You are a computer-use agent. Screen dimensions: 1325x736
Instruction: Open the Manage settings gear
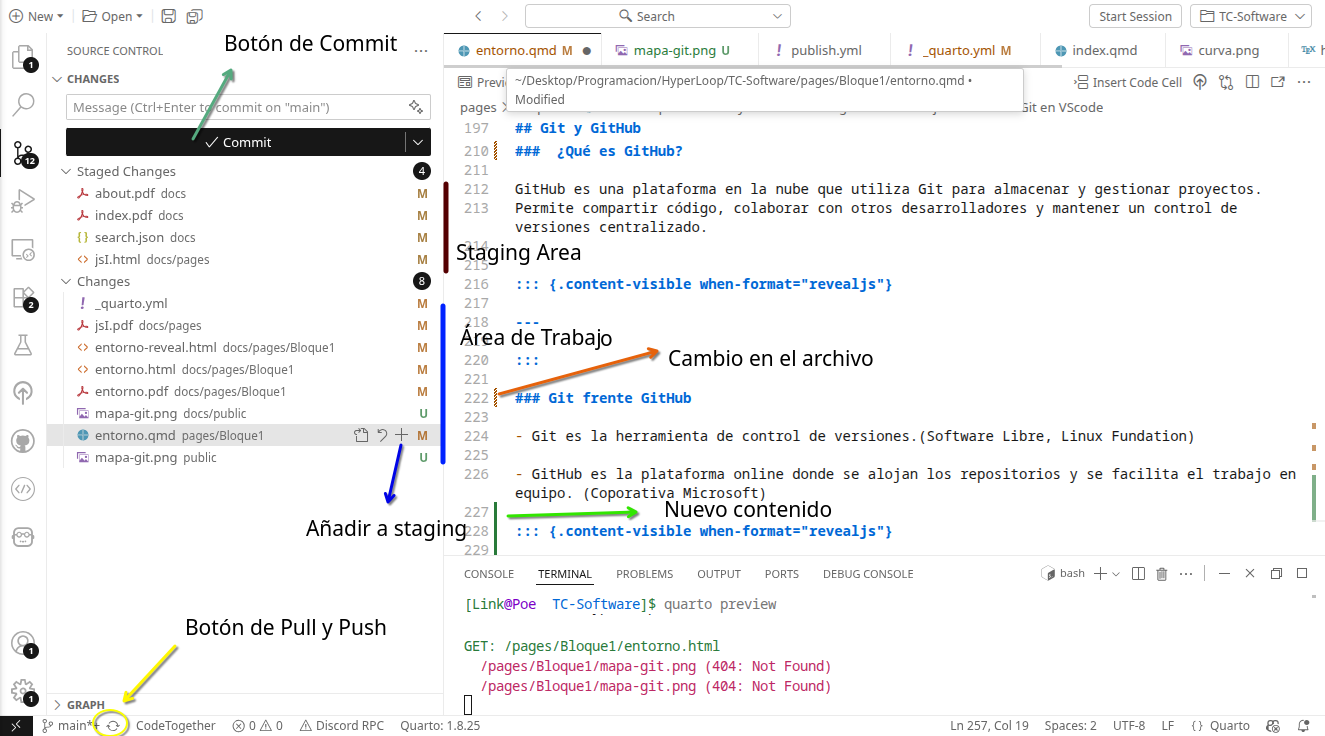tap(22, 690)
